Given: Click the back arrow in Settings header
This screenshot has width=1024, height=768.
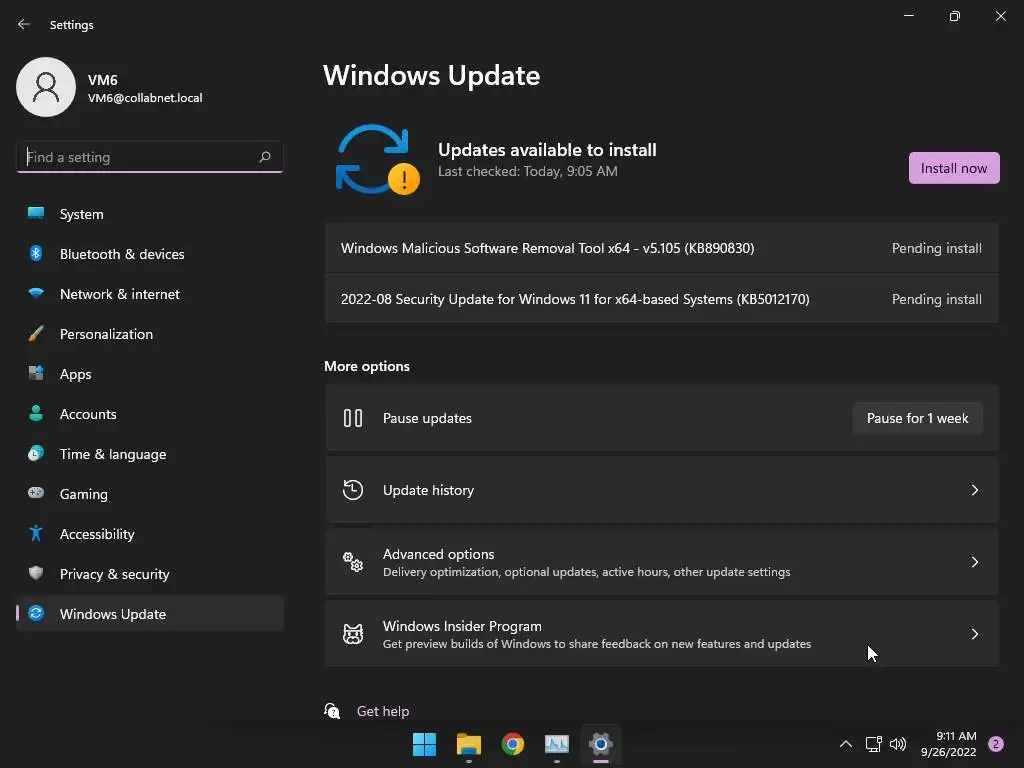Looking at the screenshot, I should click(24, 24).
